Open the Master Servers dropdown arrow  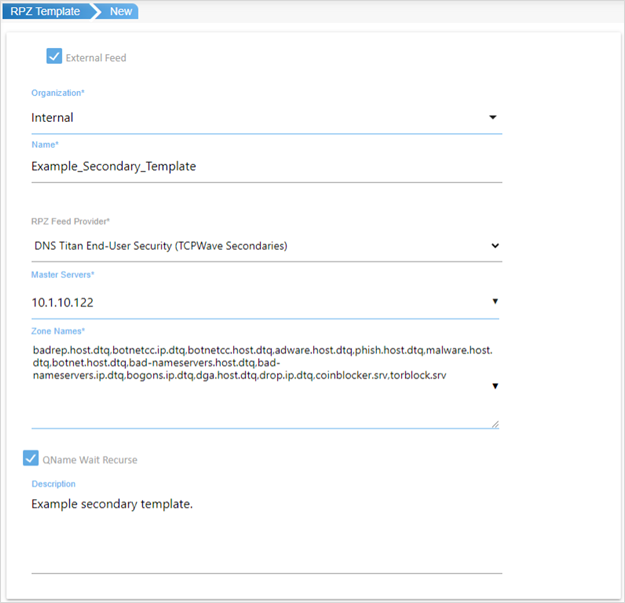coord(495,301)
